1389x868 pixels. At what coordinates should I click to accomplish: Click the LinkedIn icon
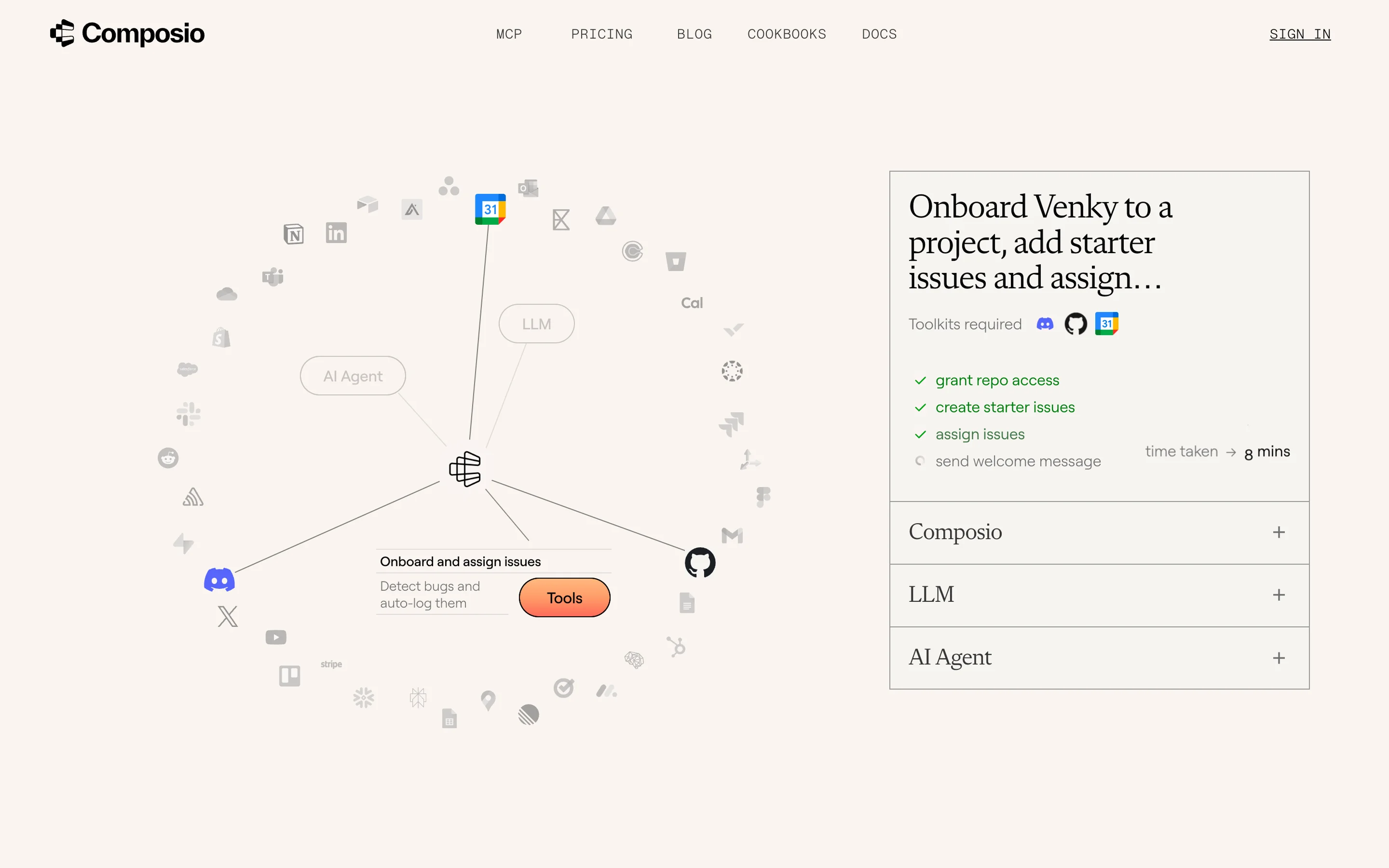click(x=336, y=233)
